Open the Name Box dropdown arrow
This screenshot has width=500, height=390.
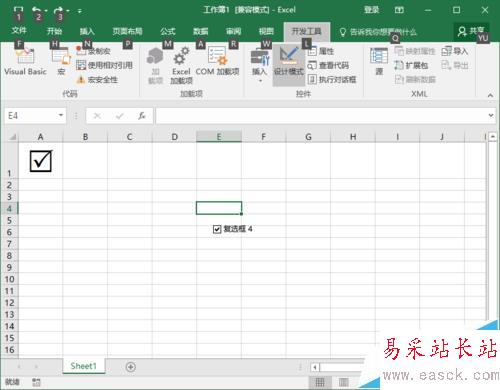[61, 115]
